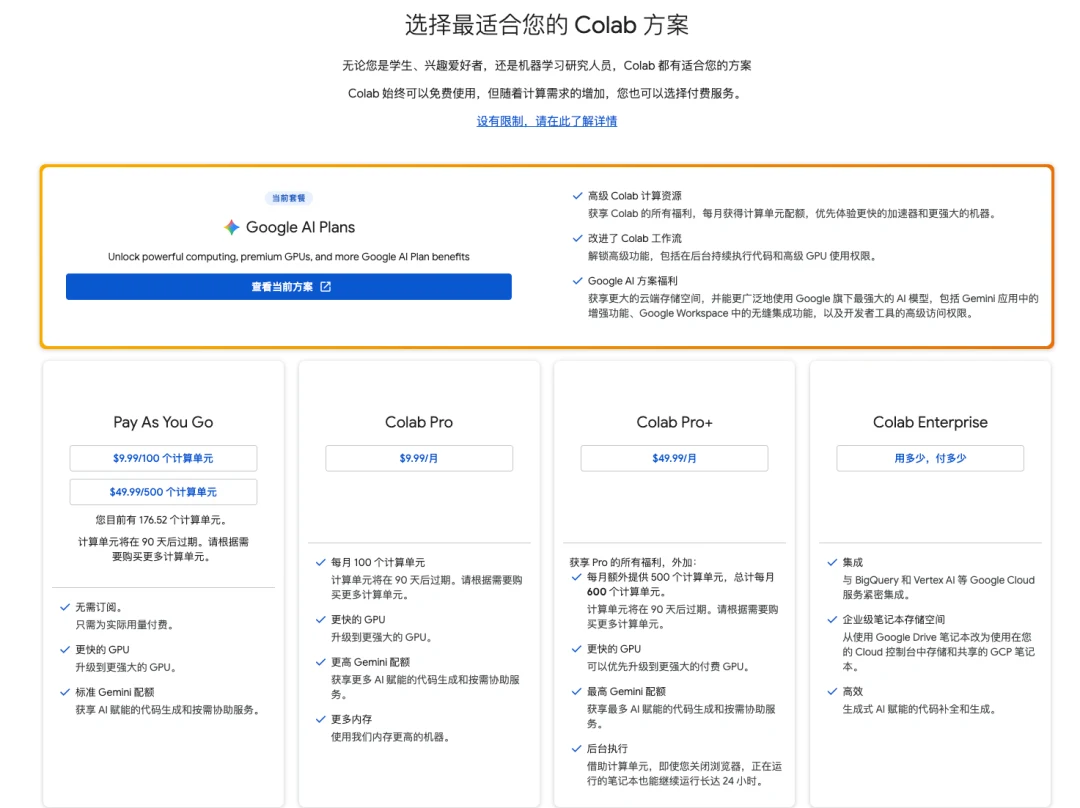This screenshot has width=1080, height=808.
Task: Open the blue restrictions details link
Action: click(x=546, y=121)
